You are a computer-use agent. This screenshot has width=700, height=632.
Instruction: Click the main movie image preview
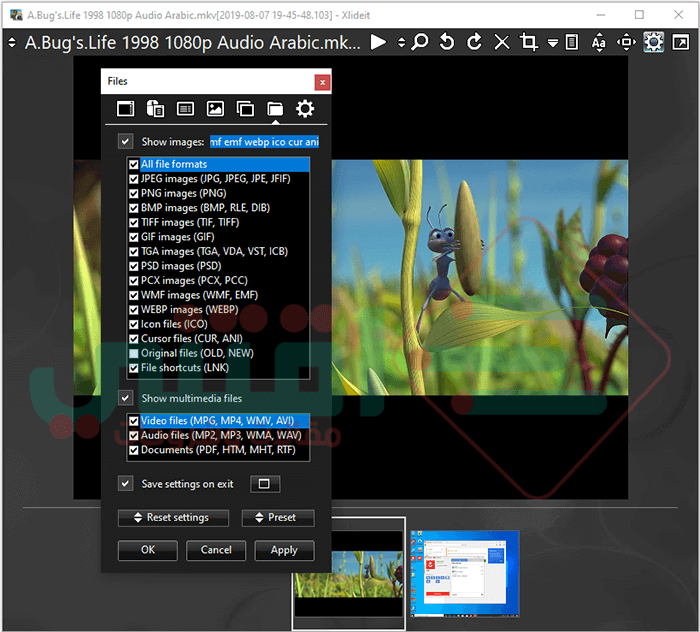tap(479, 277)
